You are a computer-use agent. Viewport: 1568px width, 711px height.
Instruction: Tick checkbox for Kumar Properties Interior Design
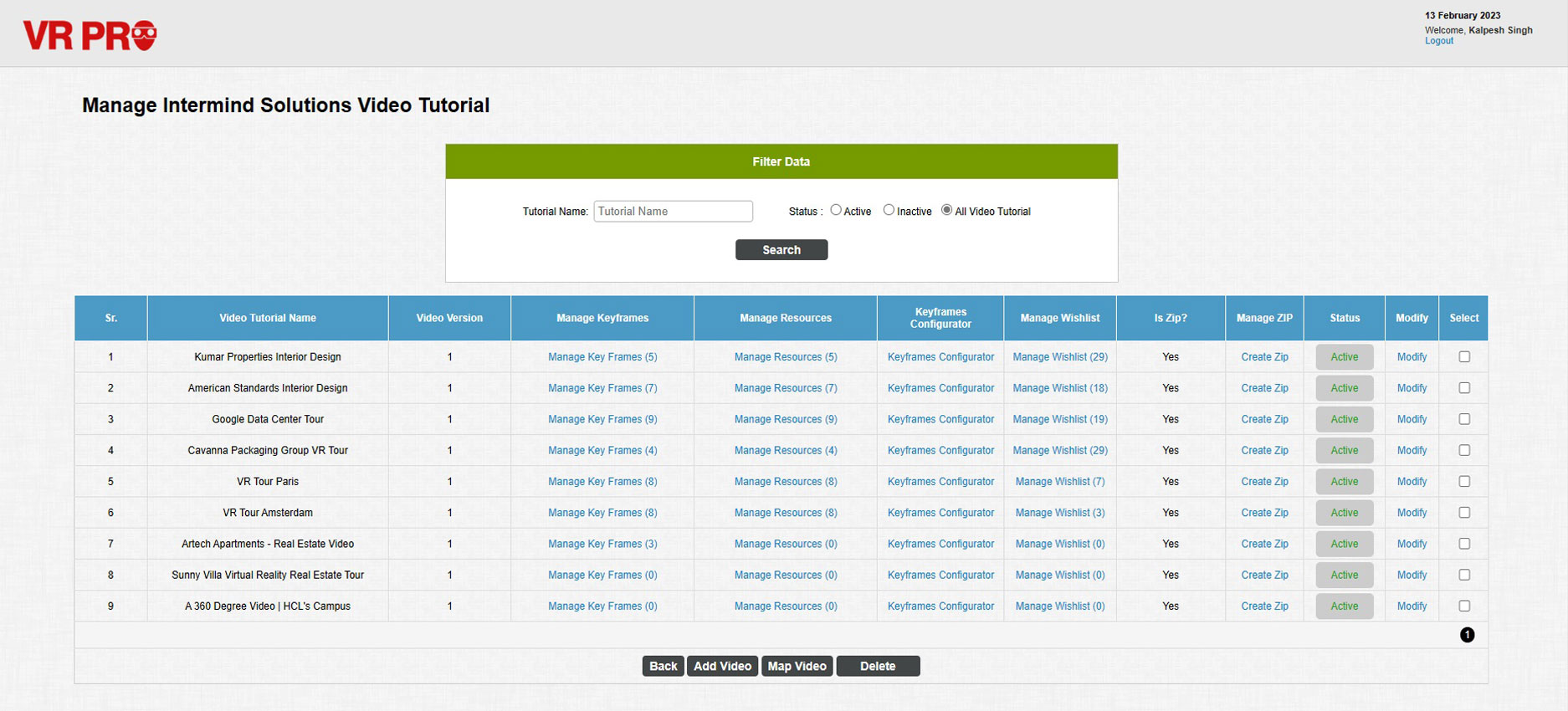(x=1464, y=356)
